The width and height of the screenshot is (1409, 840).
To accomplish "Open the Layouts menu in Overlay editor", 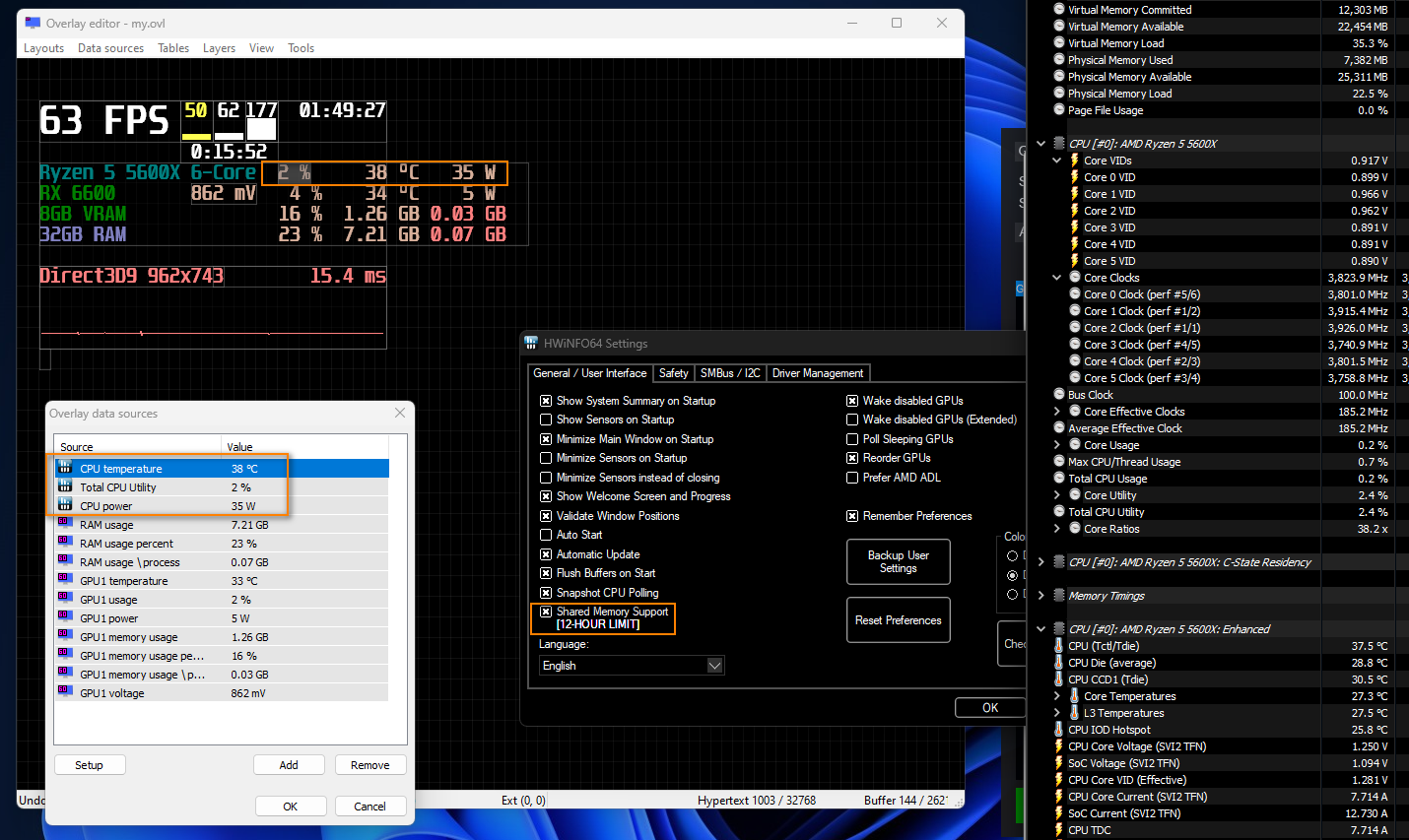I will click(x=43, y=48).
